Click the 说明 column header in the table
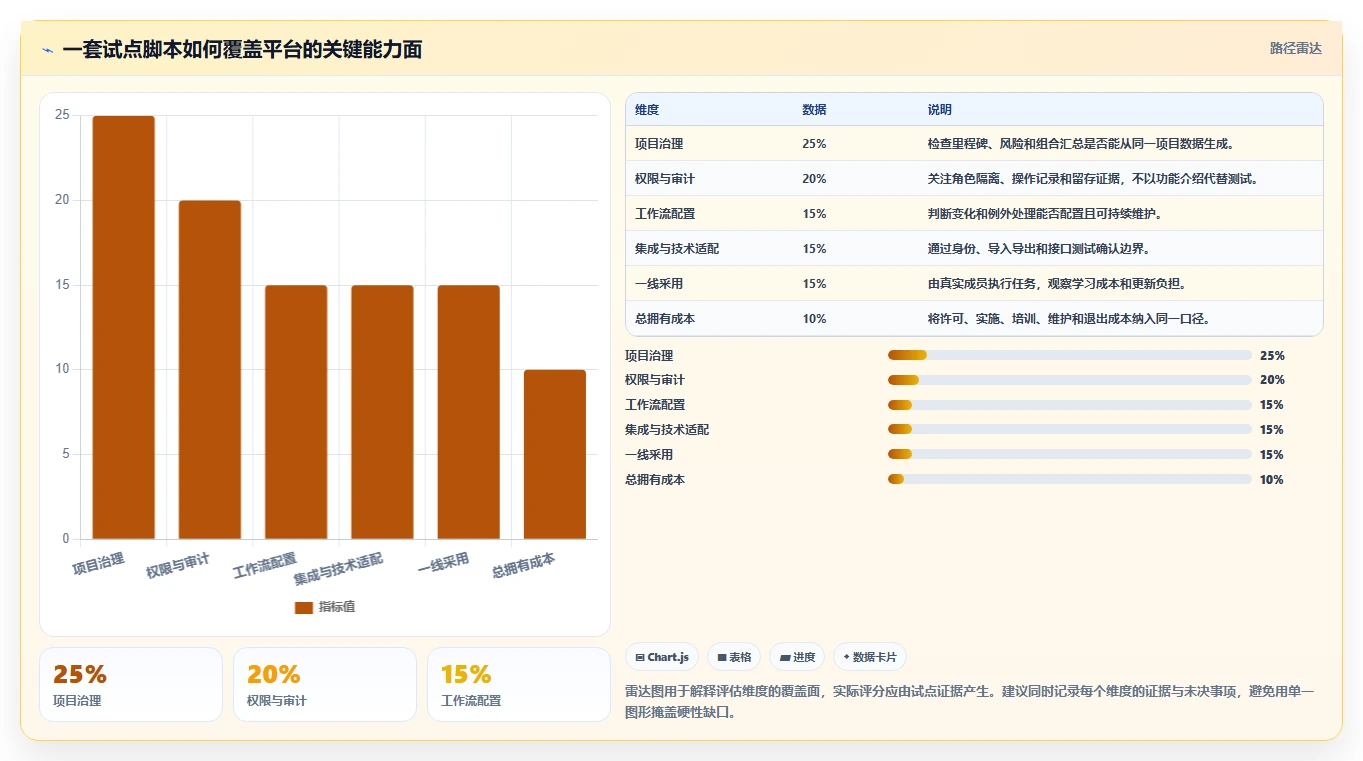The height and width of the screenshot is (761, 1363). tap(940, 110)
